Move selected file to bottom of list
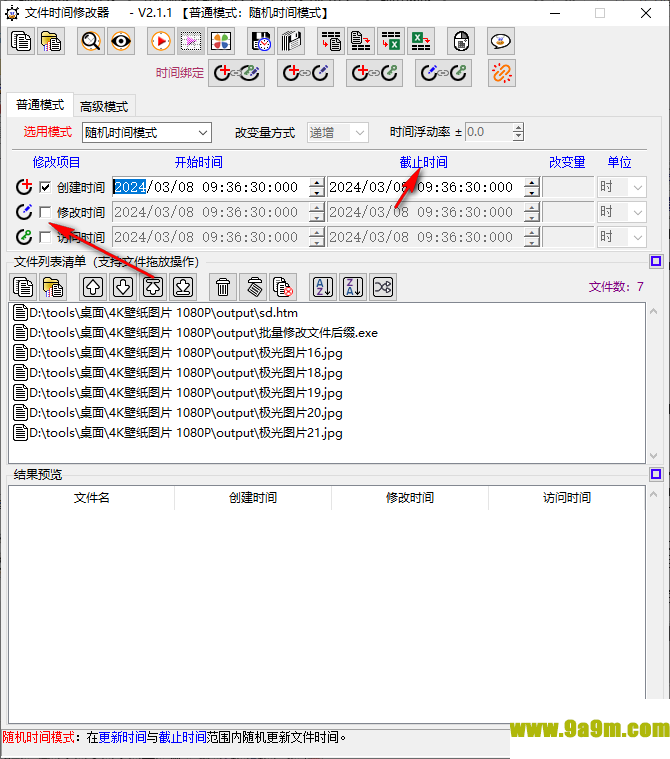670x759 pixels. coord(183,287)
